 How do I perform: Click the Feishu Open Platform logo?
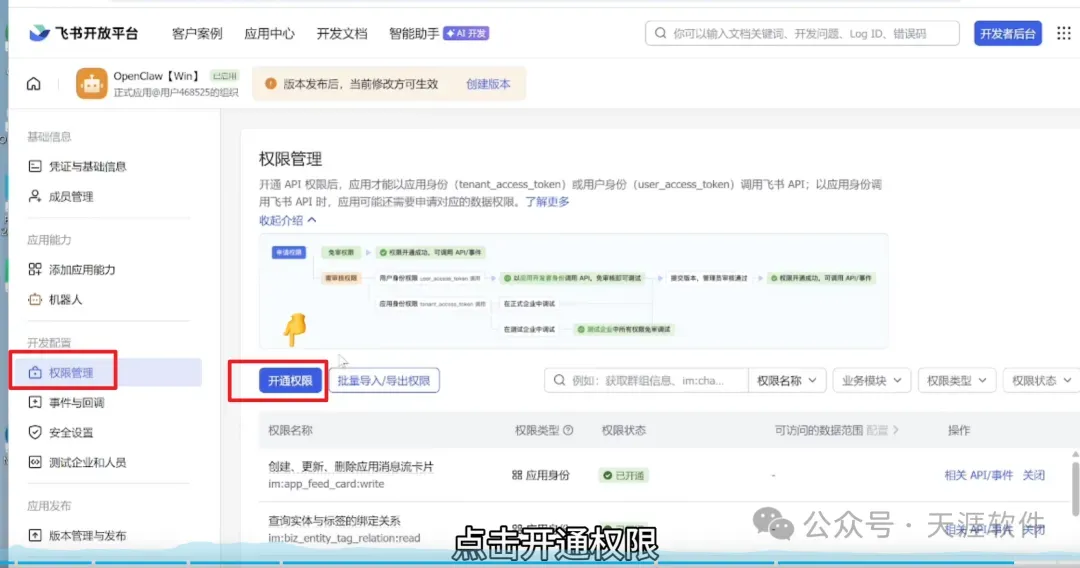[83, 33]
